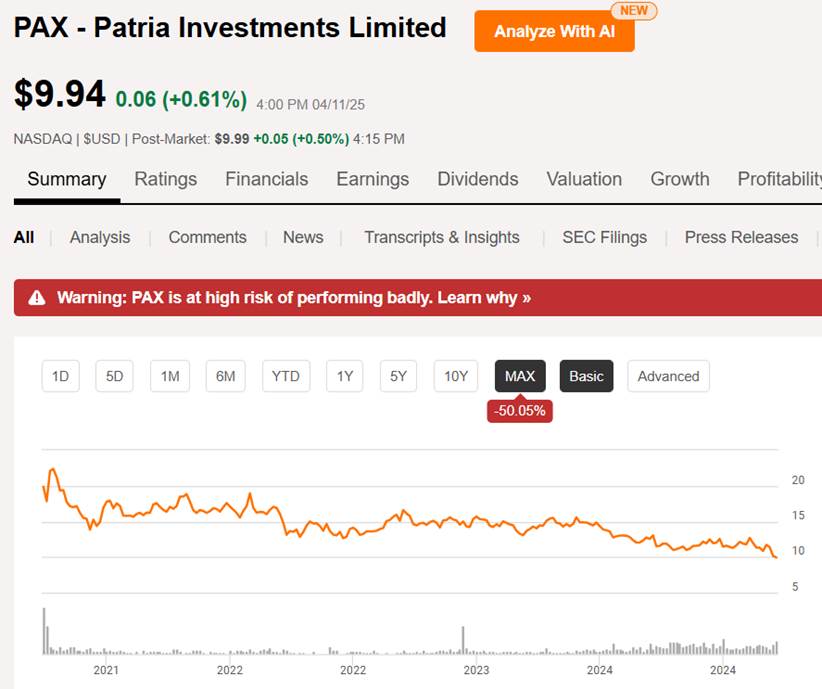This screenshot has height=689, width=822.
Task: Set chart range to 10Y
Action: 456,376
